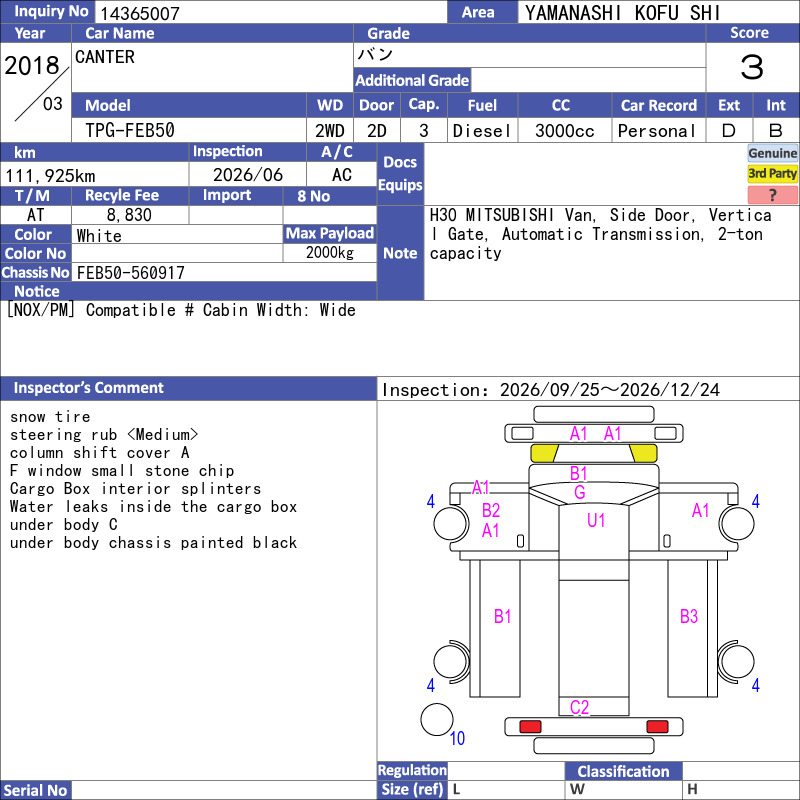
Task: Select the G windshield marker
Action: tap(580, 492)
